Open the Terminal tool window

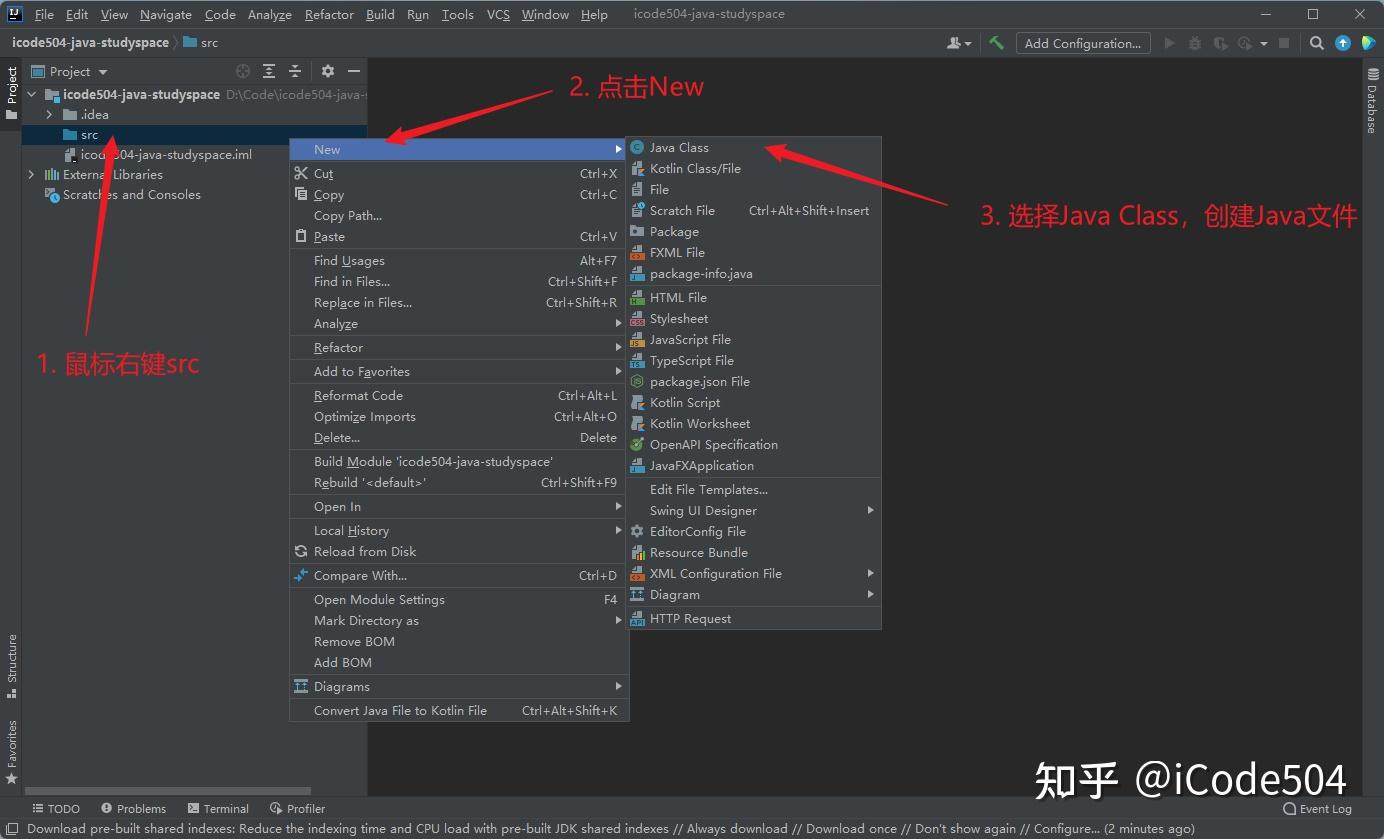click(x=218, y=808)
